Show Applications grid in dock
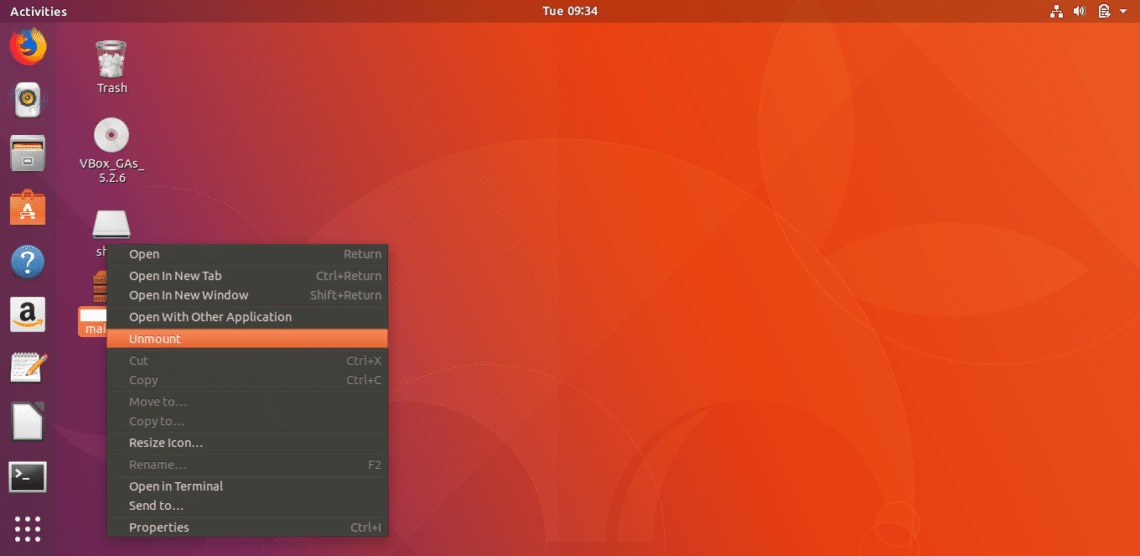 (28, 528)
